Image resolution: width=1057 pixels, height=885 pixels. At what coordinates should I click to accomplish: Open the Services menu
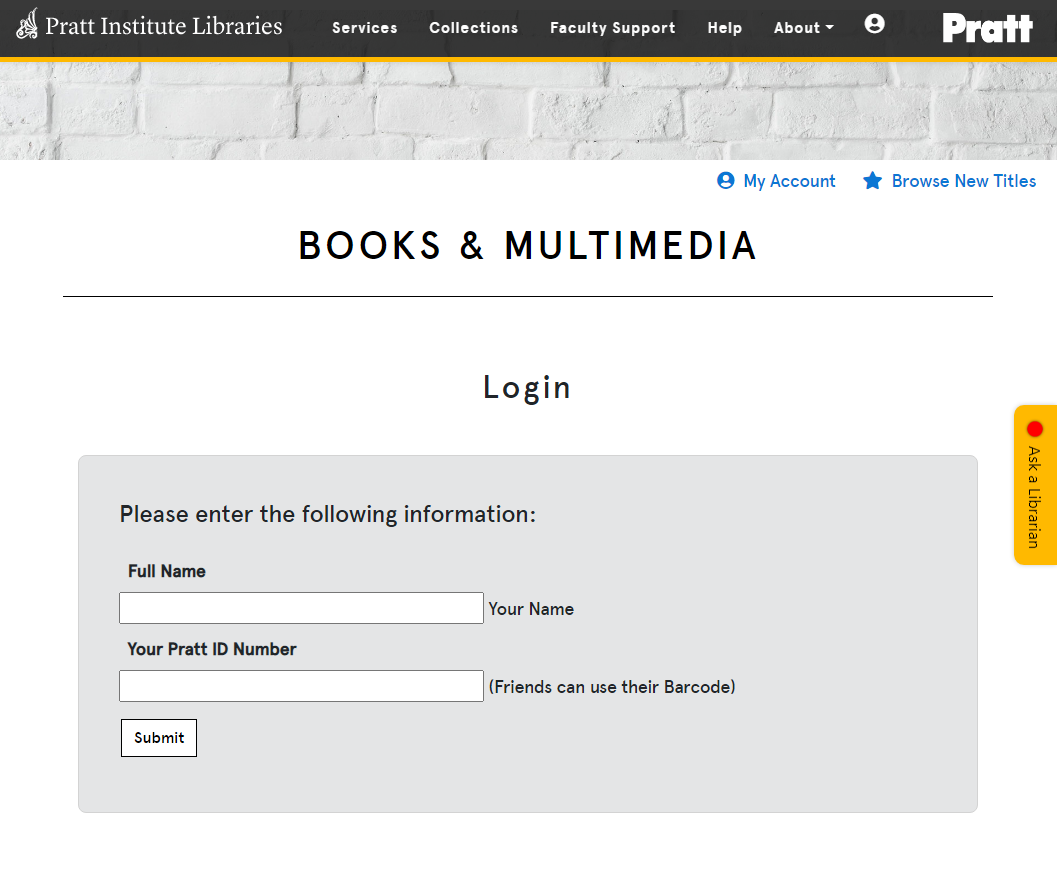(x=365, y=28)
